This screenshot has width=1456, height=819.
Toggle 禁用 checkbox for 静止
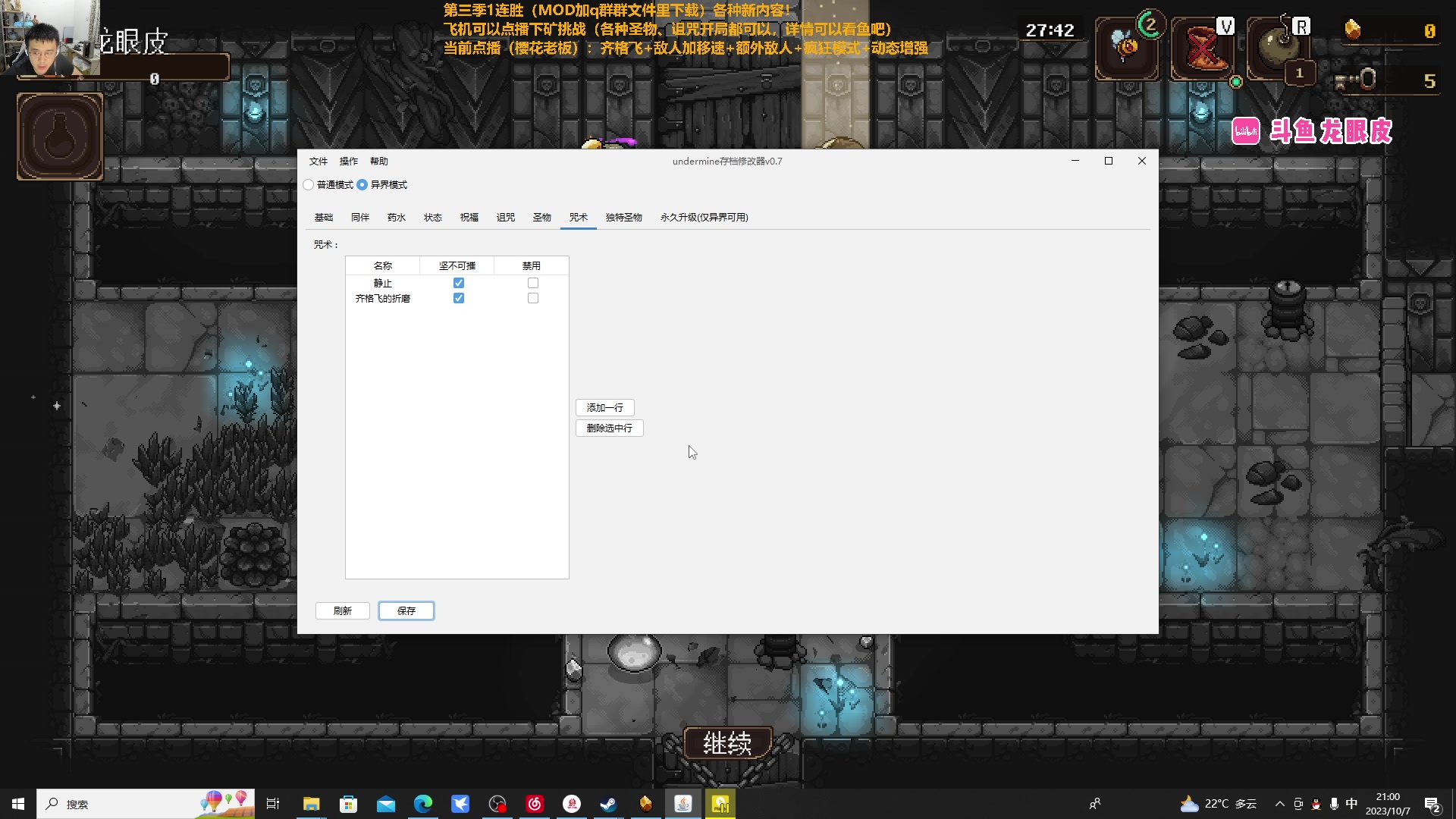click(x=533, y=283)
